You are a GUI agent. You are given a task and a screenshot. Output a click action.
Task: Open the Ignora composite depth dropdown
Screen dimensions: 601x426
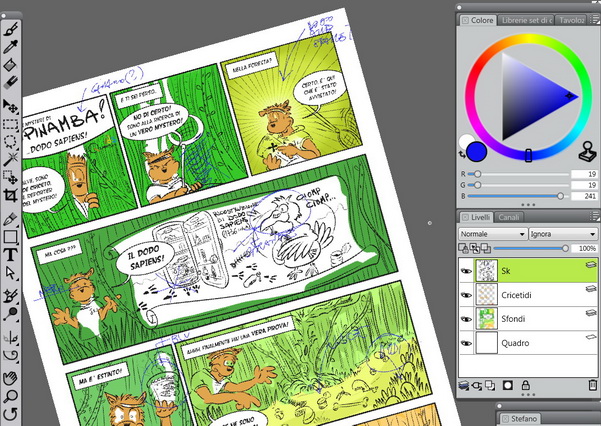click(563, 234)
